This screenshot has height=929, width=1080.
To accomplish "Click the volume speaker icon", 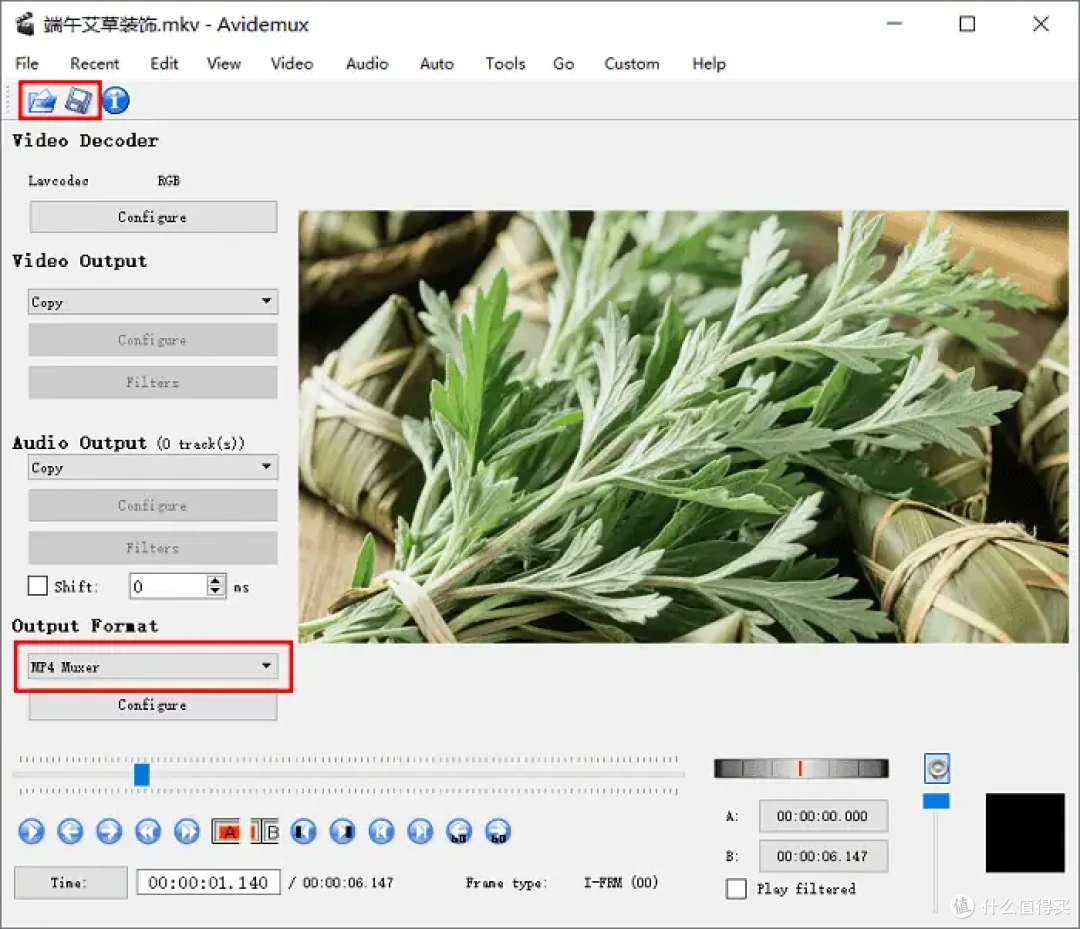I will (x=937, y=769).
